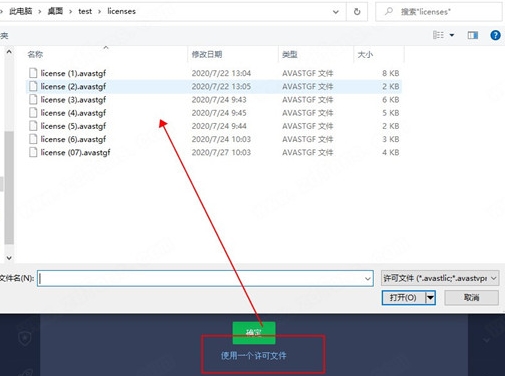
Task: Click the view layout icon
Action: point(438,35)
